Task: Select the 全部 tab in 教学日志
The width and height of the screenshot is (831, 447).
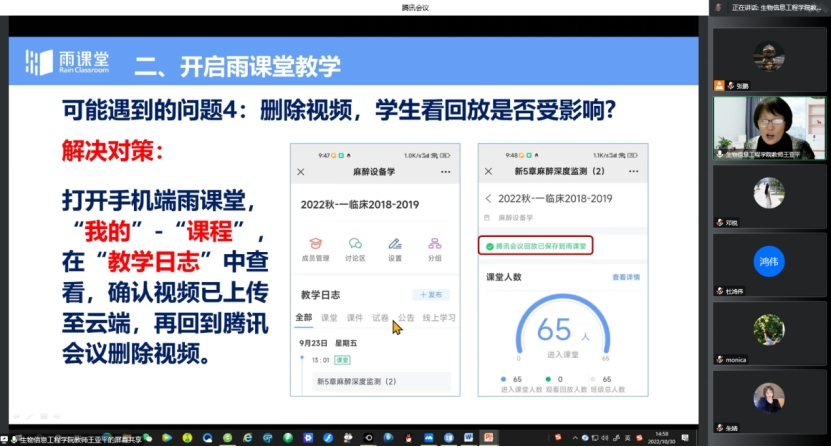Action: pyautogui.click(x=304, y=318)
